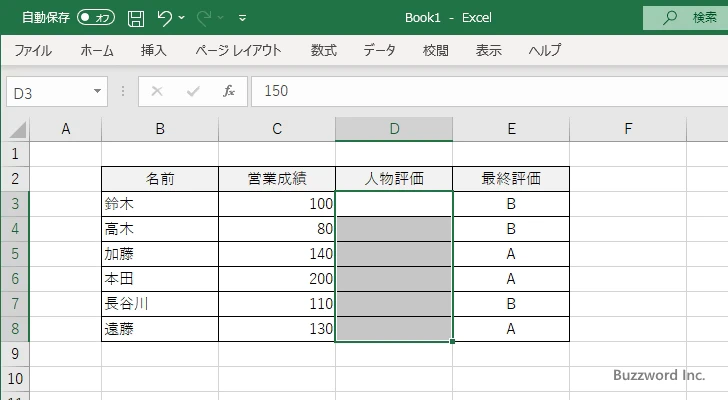Click the cell with value 100

[277, 204]
